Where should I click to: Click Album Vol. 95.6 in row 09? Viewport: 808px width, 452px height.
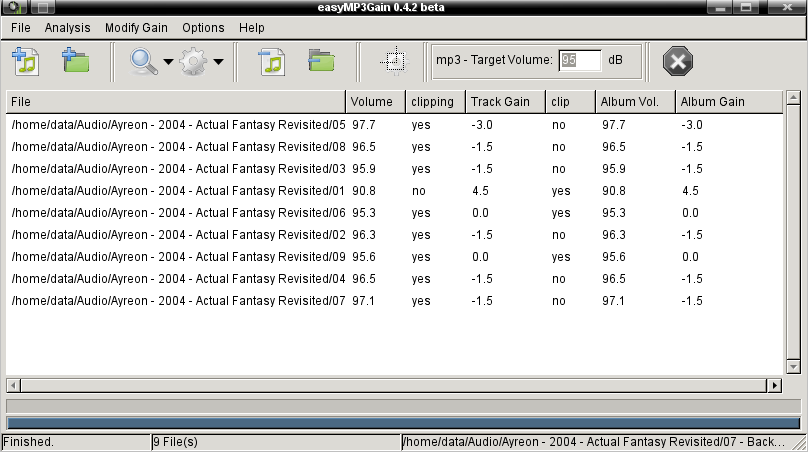pyautogui.click(x=614, y=257)
